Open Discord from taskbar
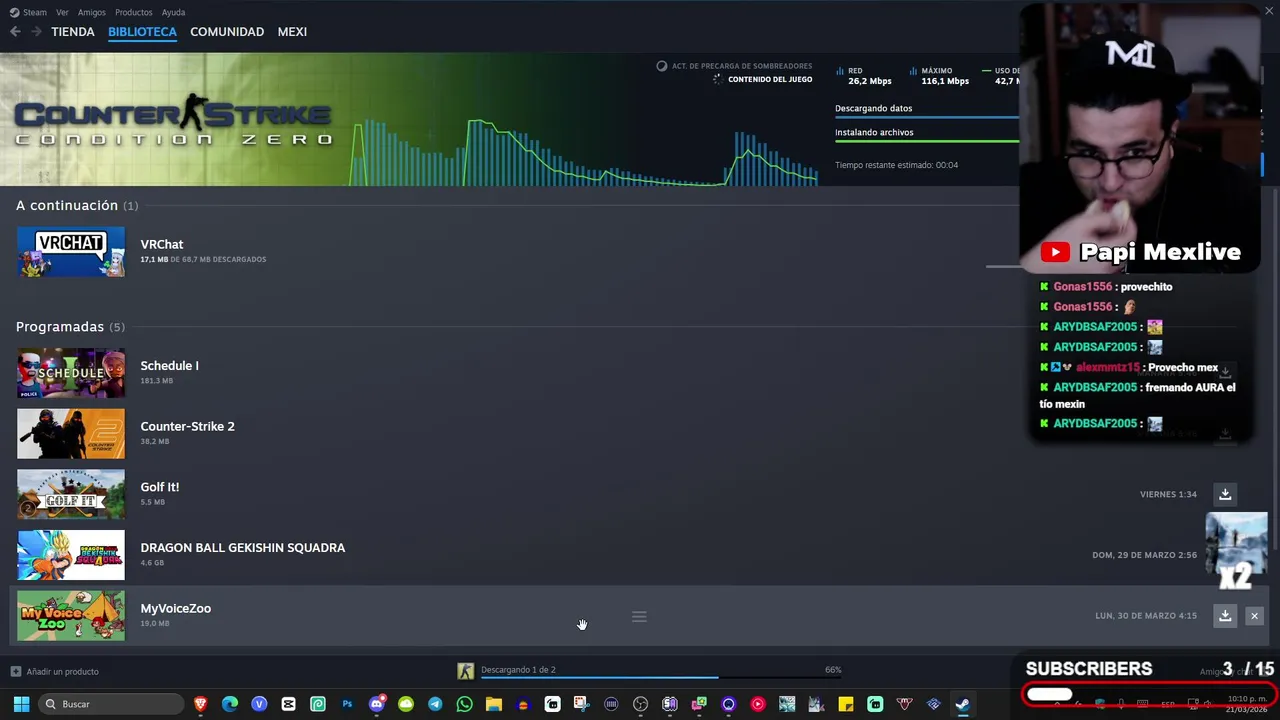This screenshot has height=720, width=1280. point(377,704)
